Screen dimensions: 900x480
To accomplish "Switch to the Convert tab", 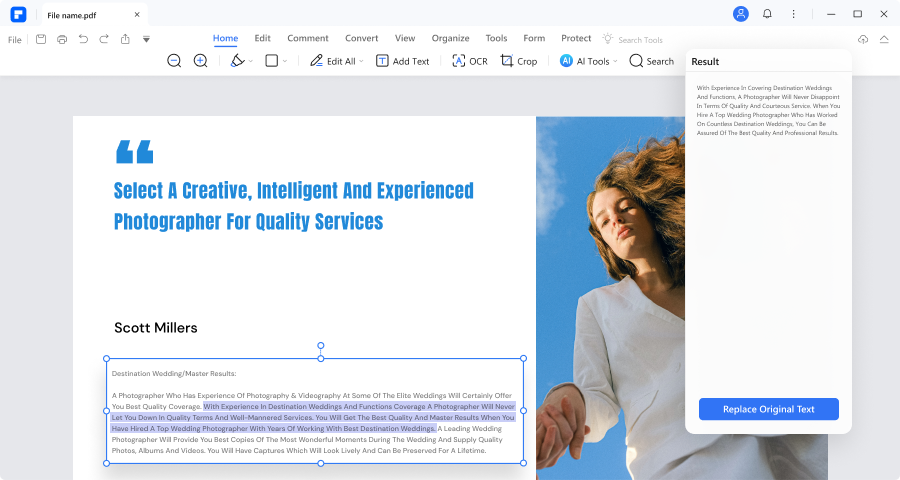I will [362, 38].
